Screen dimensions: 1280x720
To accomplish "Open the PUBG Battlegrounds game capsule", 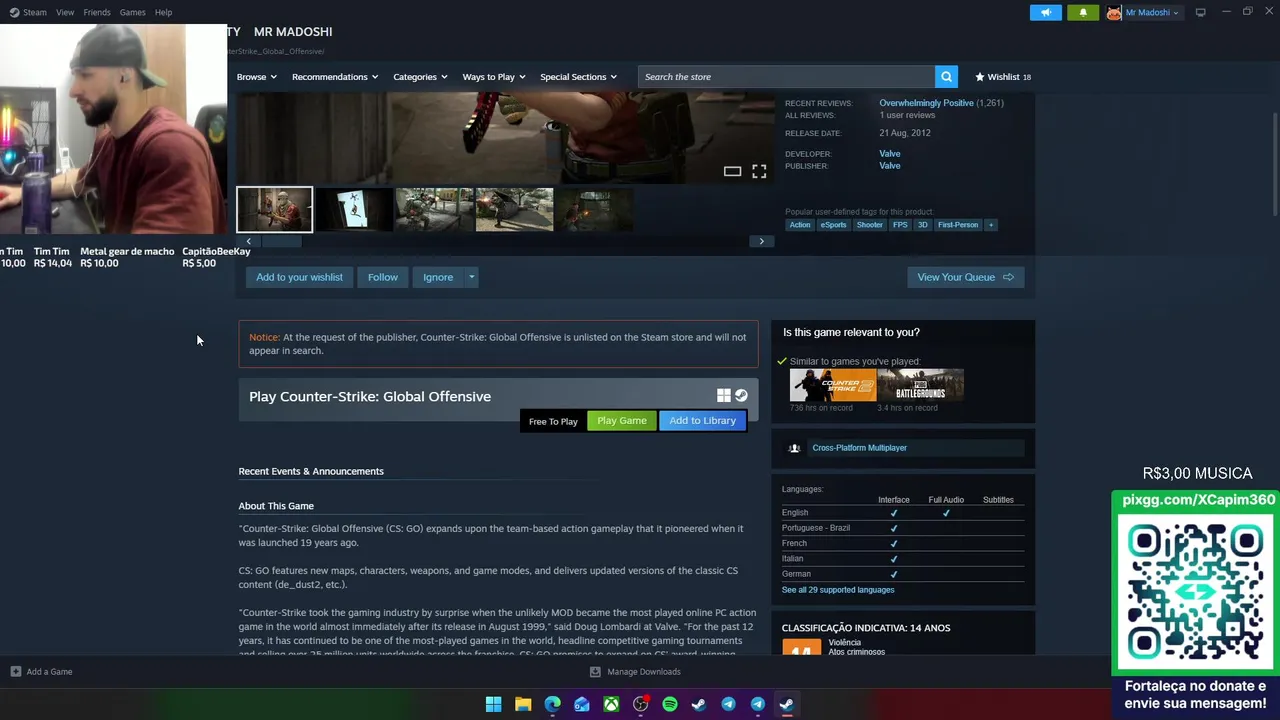I will [x=920, y=385].
